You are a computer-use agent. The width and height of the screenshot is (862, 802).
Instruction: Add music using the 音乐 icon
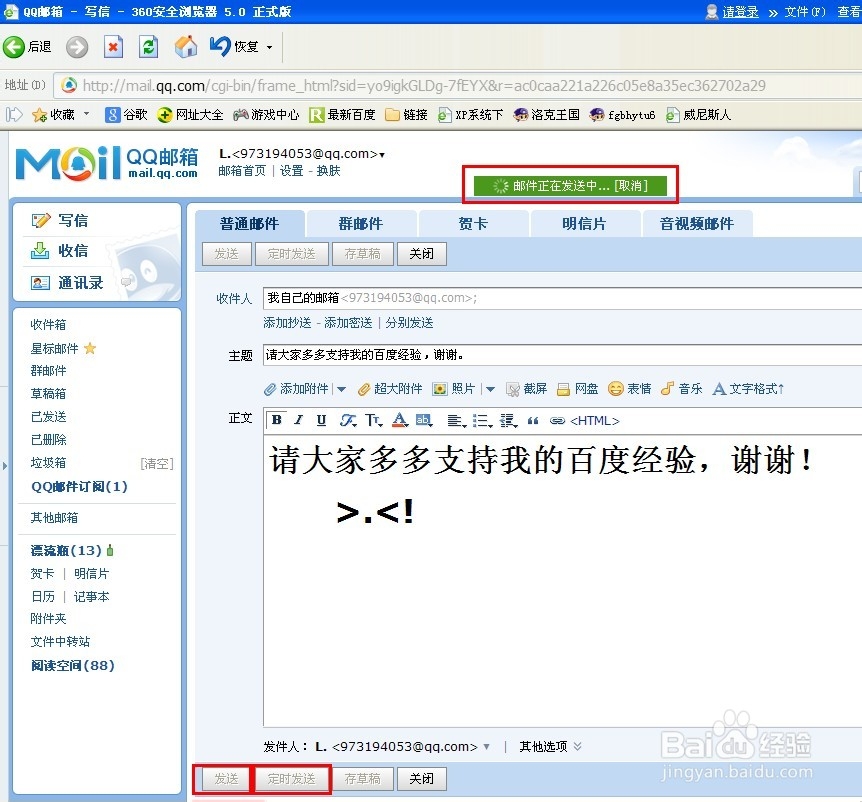pyautogui.click(x=685, y=390)
